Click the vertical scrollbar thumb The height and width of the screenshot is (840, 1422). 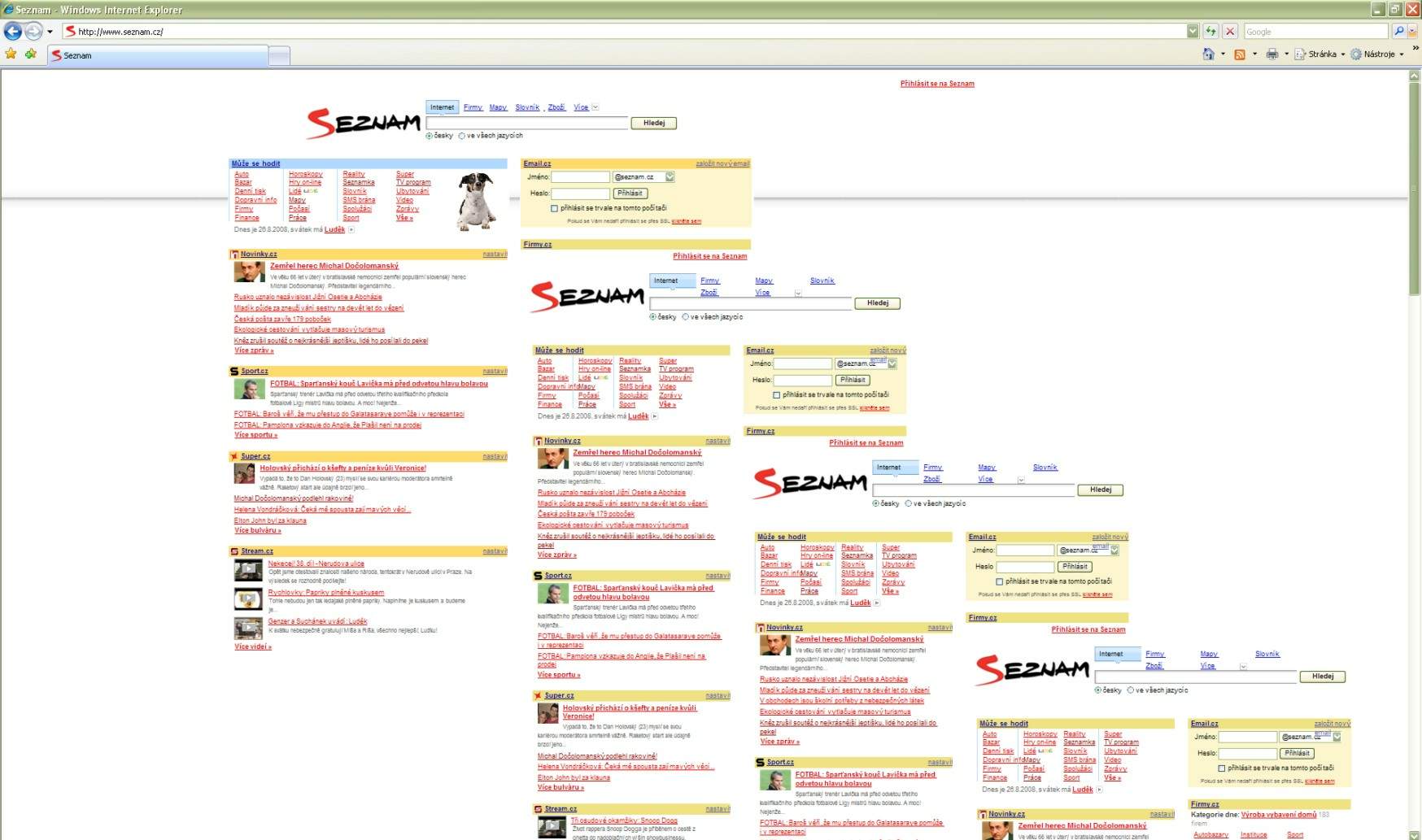[1415, 188]
